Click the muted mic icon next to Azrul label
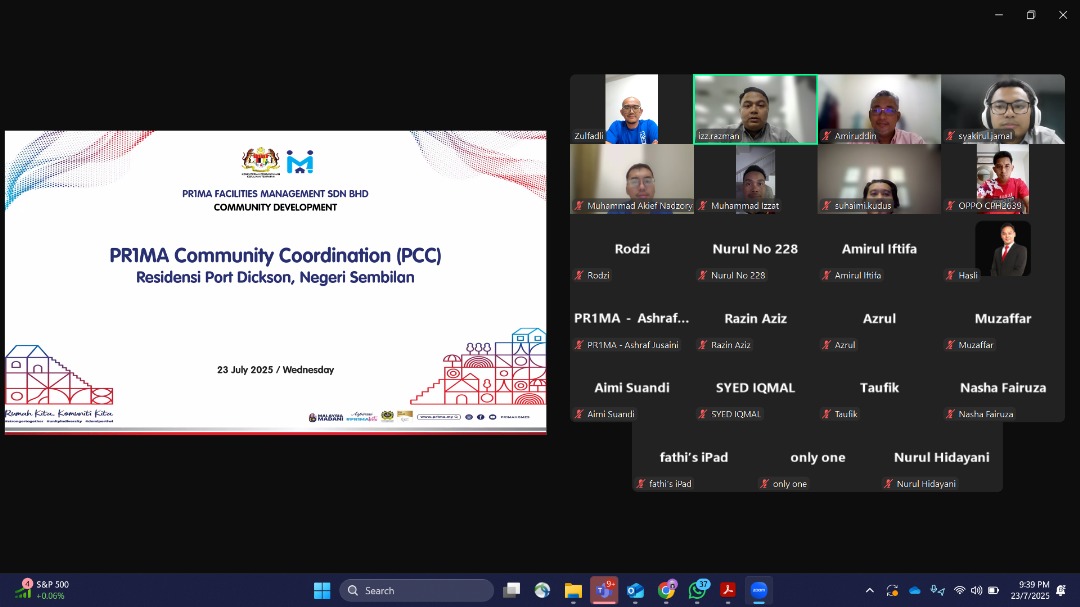 point(827,344)
